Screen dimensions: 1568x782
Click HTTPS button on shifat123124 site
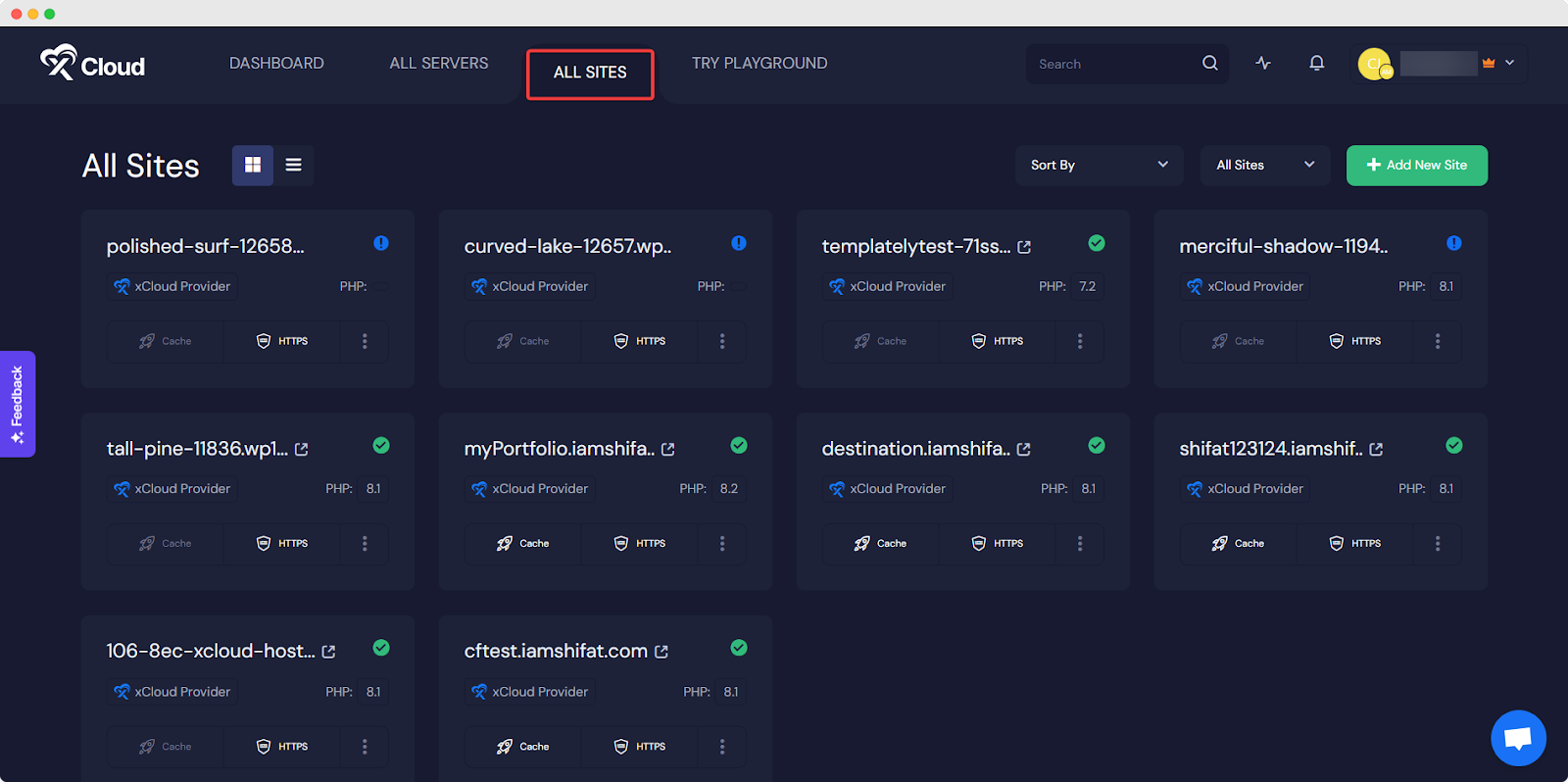pyautogui.click(x=1355, y=543)
